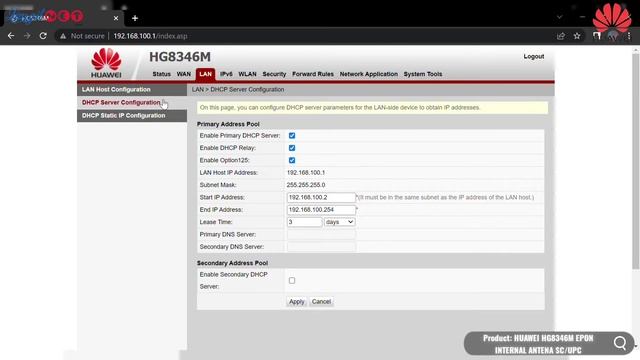The width and height of the screenshot is (640, 360).
Task: Open the Lease Time days dropdown
Action: 340,222
